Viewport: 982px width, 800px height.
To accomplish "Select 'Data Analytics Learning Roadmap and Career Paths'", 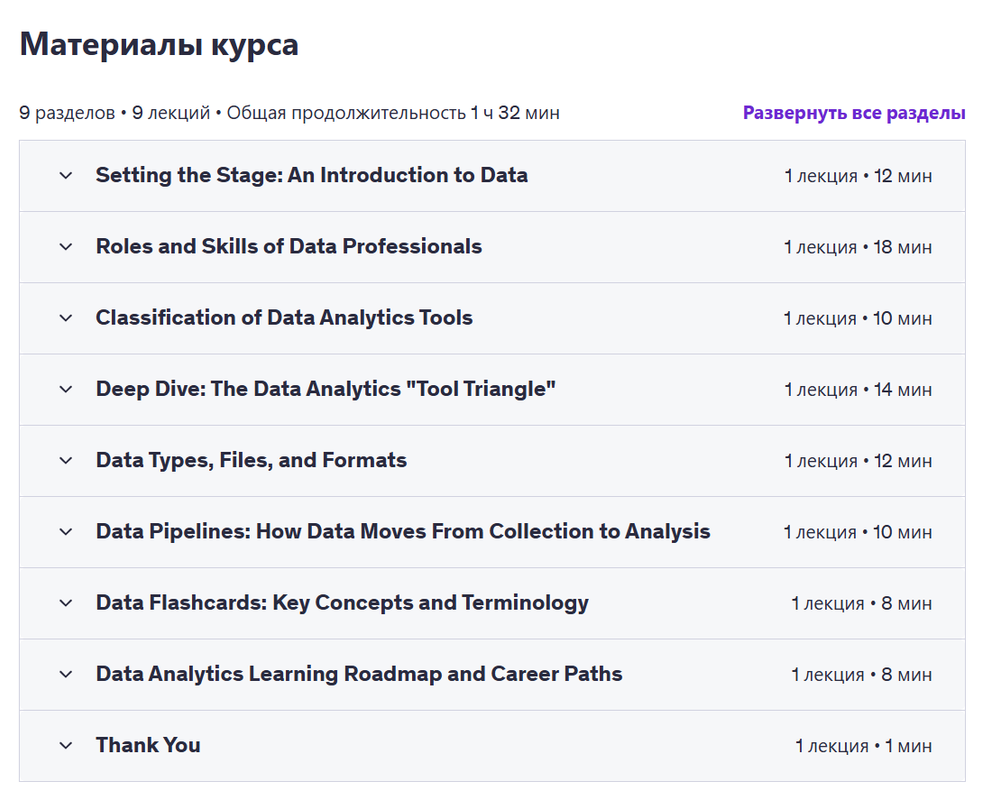I will coord(358,674).
